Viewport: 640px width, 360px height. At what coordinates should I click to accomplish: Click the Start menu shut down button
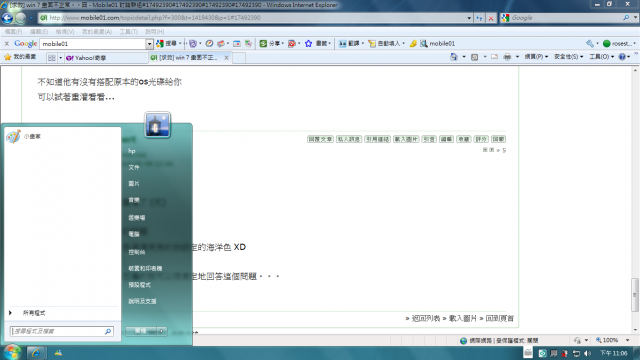(141, 331)
